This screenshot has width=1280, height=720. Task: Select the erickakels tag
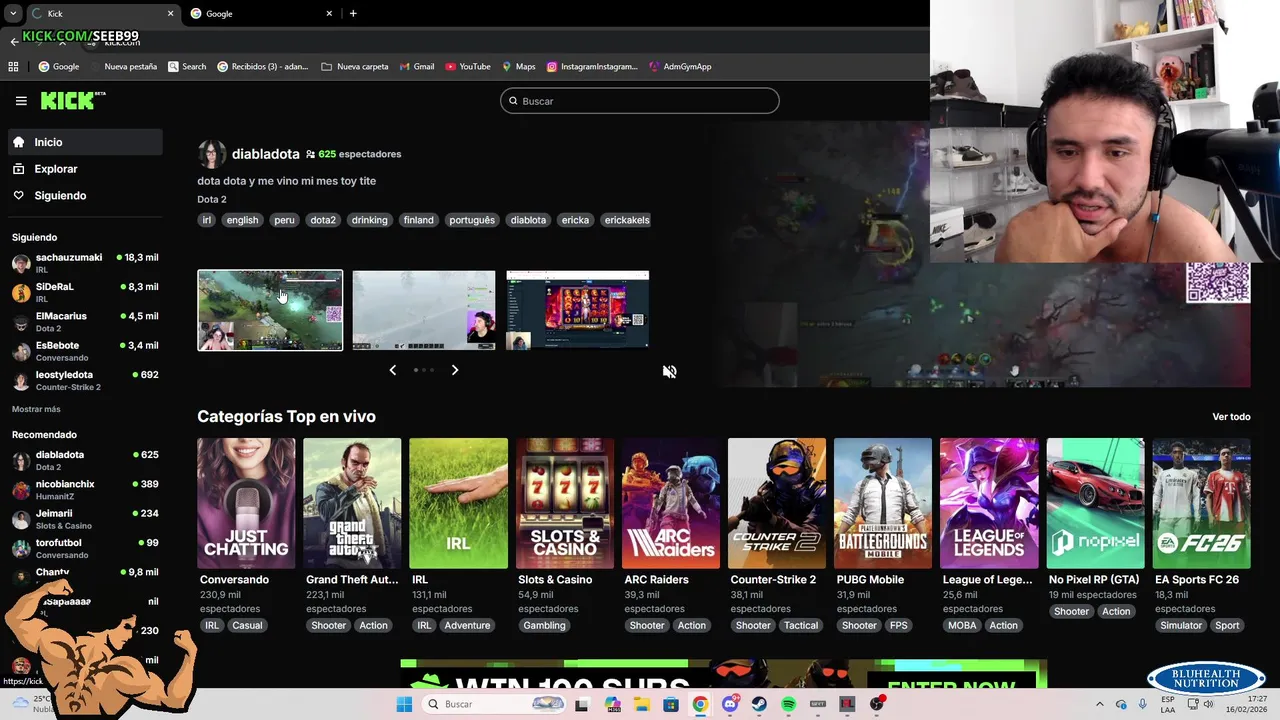click(x=627, y=220)
